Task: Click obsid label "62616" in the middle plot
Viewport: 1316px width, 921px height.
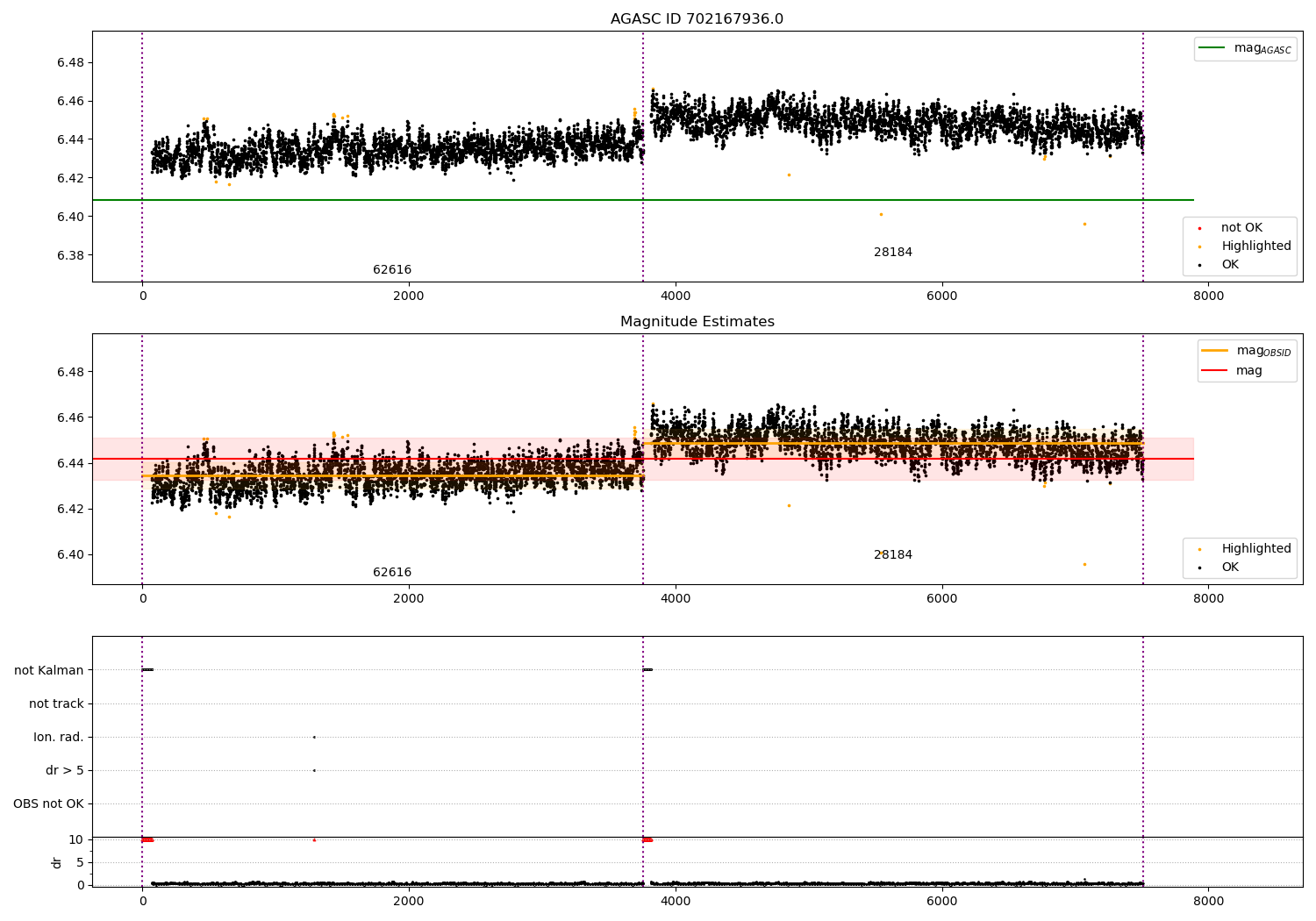Action: [x=392, y=573]
